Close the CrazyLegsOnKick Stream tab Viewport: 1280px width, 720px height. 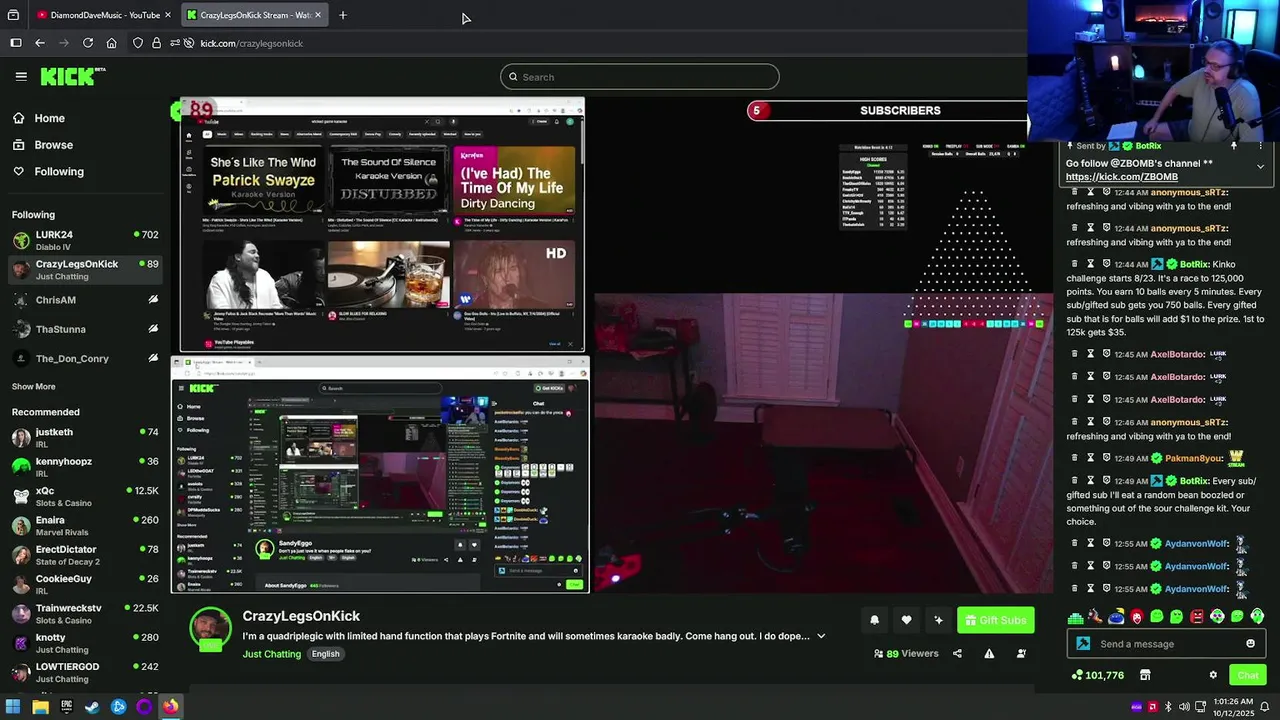[318, 15]
